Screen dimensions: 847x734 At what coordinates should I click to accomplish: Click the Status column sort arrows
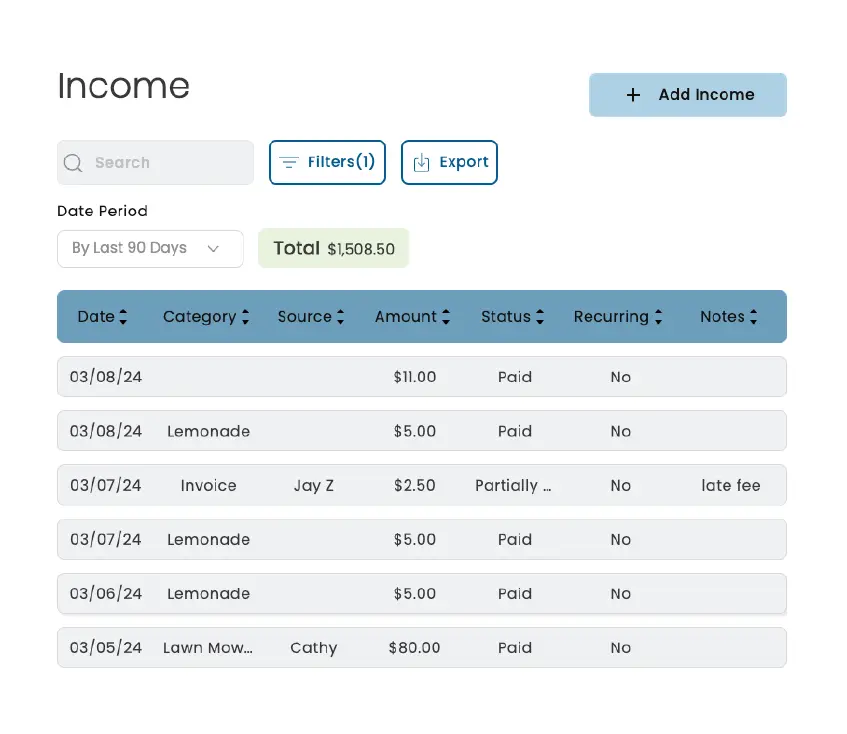pyautogui.click(x=539, y=317)
